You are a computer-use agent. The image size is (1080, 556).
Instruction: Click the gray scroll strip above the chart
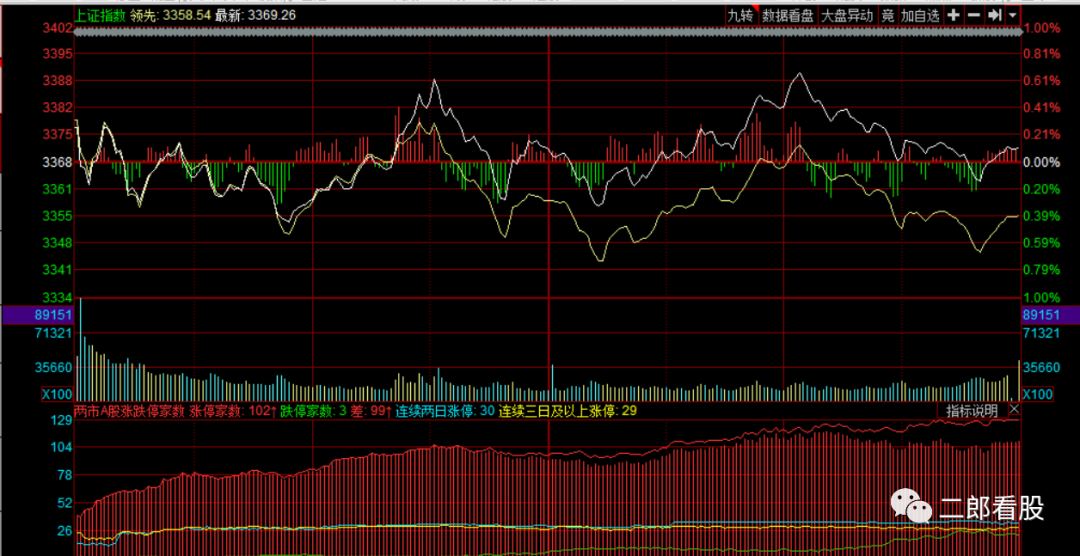pos(547,32)
